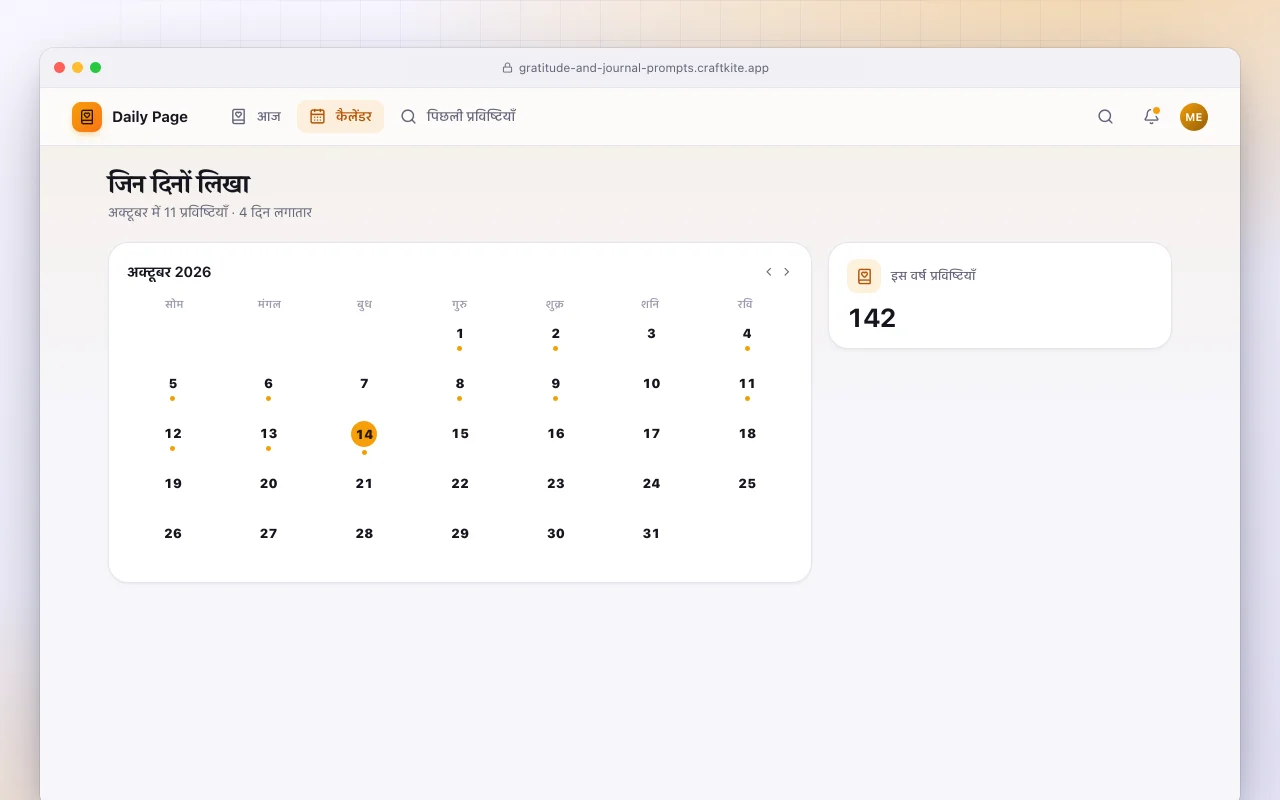Choose date 25 in calendar
This screenshot has width=1280, height=800.
(747, 486)
